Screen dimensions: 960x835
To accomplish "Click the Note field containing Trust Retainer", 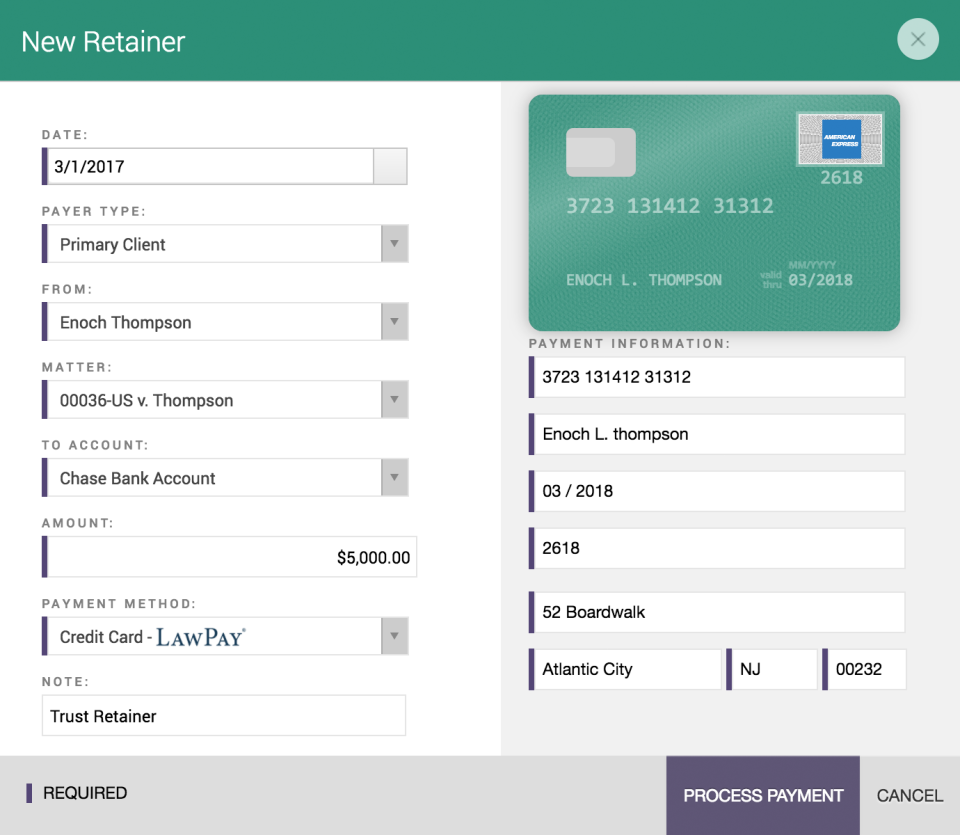I will click(223, 715).
